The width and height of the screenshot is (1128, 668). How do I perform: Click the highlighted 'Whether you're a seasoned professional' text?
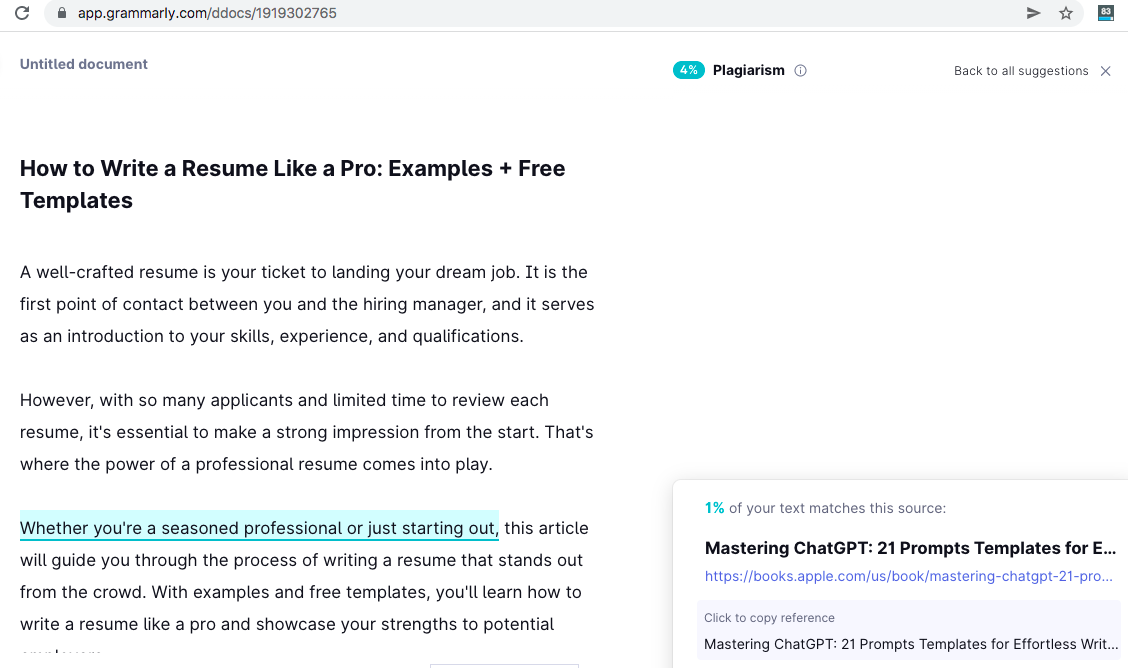[258, 528]
